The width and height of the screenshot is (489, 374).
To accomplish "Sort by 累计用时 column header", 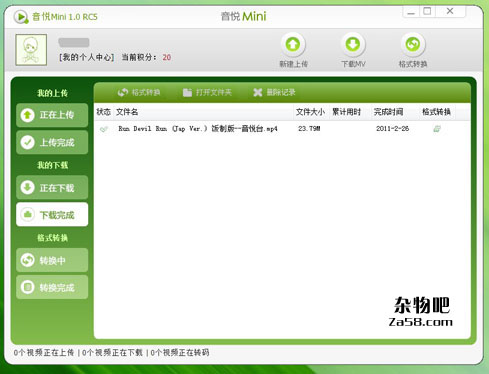I will click(347, 112).
